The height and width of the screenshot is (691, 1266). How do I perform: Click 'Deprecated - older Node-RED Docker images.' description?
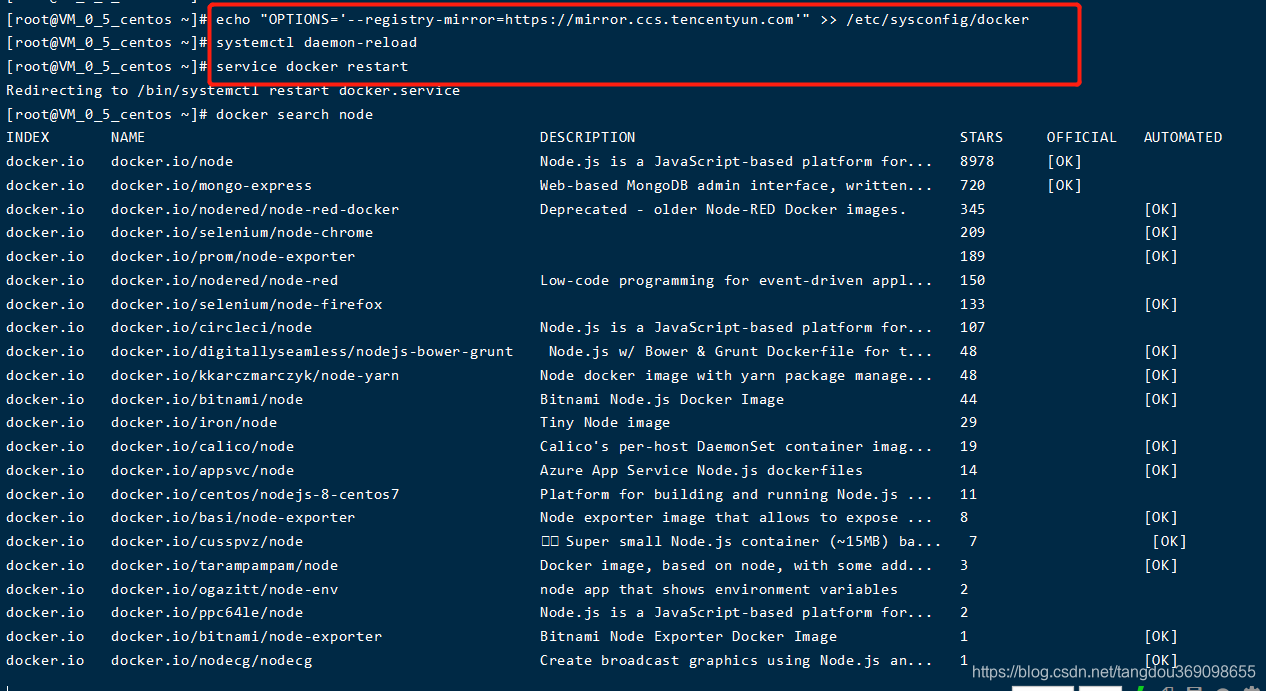[723, 209]
